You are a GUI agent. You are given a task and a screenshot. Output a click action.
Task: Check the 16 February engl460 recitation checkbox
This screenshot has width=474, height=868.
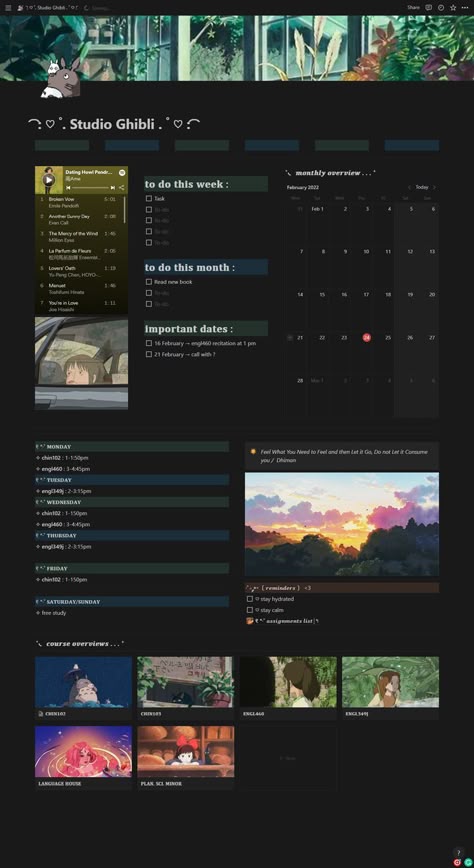point(148,343)
